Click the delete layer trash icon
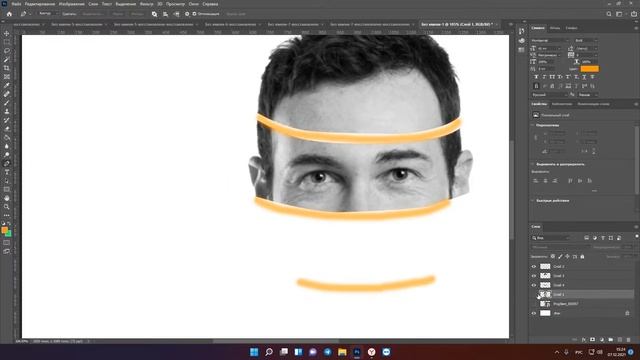This screenshot has height=360, width=640. pyautogui.click(x=628, y=340)
